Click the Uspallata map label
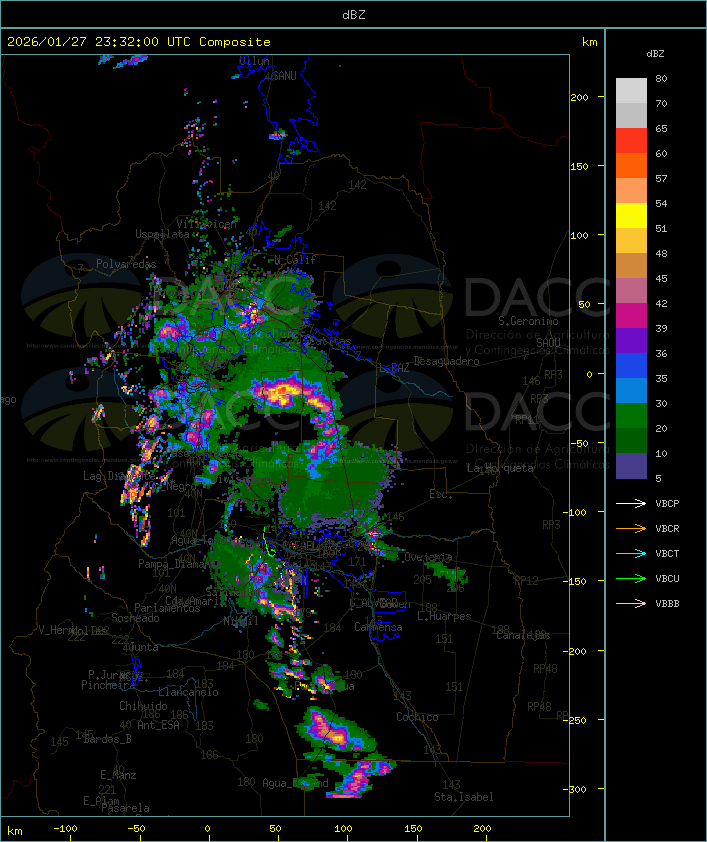The width and height of the screenshot is (707, 842). pos(162,234)
